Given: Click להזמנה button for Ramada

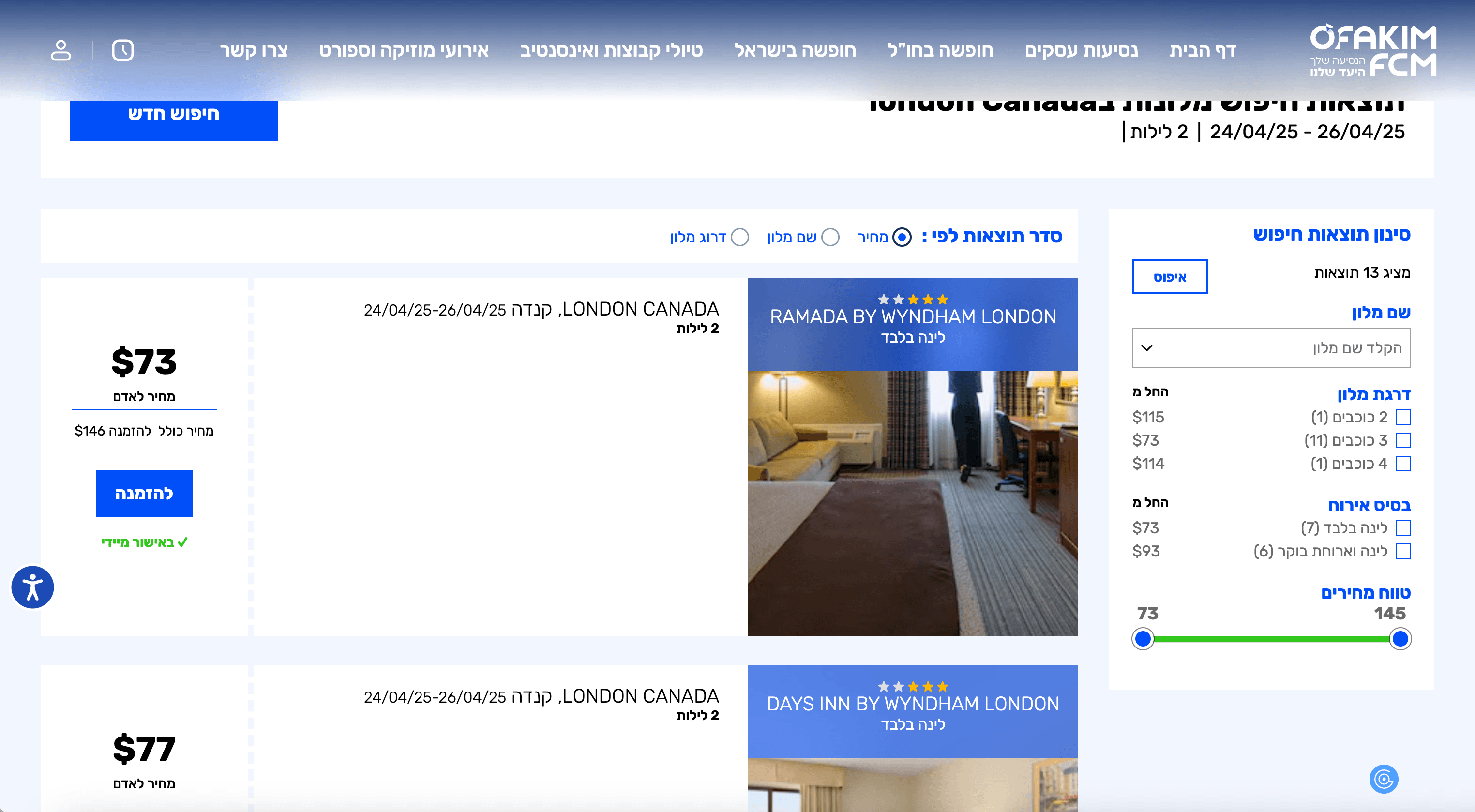Looking at the screenshot, I should point(144,494).
